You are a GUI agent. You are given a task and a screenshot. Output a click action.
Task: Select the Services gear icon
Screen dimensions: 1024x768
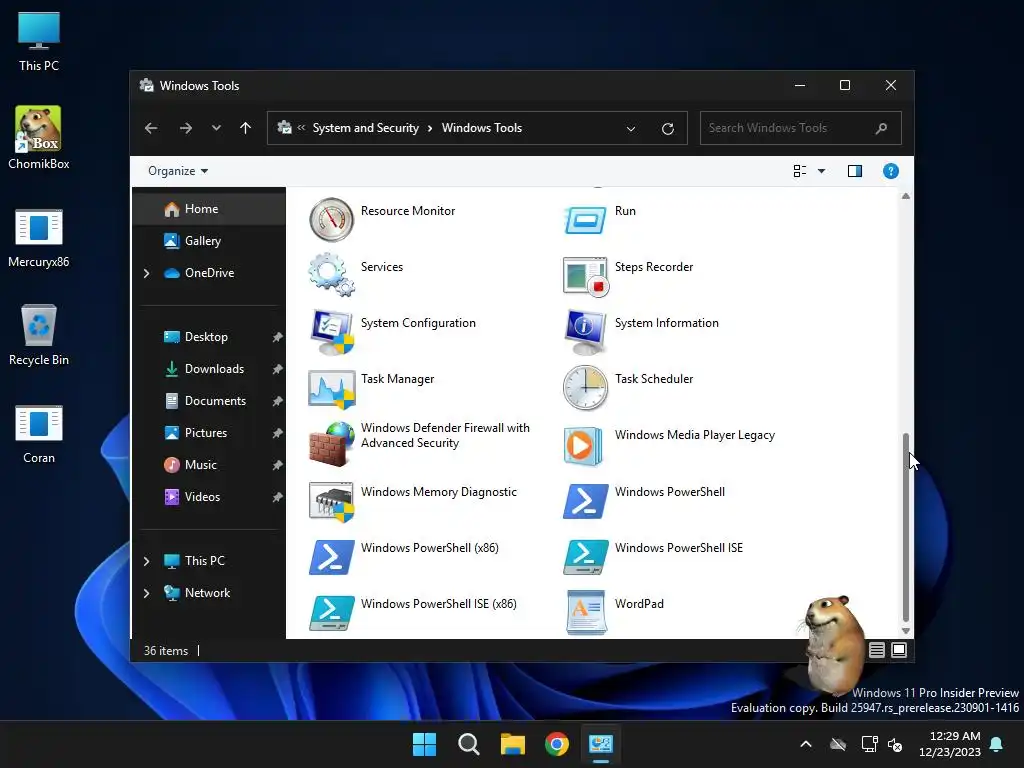click(x=331, y=276)
